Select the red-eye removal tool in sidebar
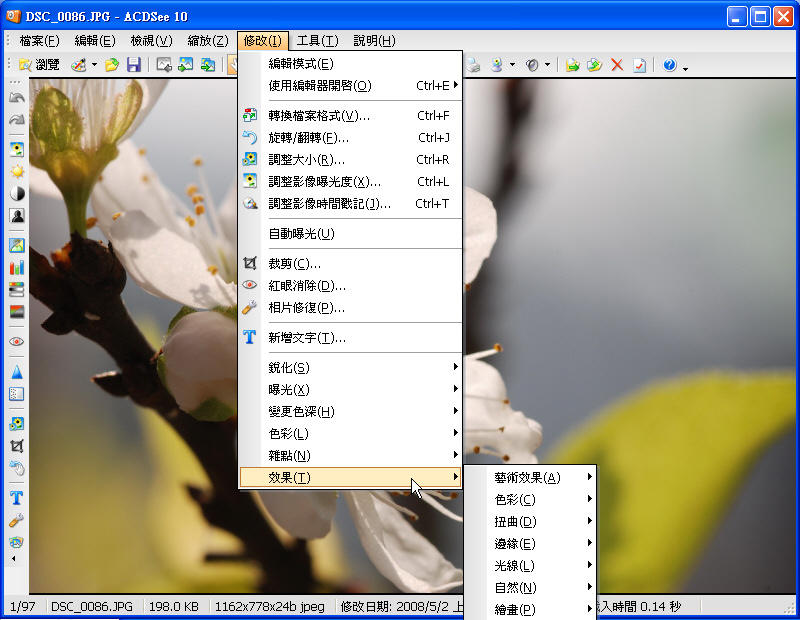This screenshot has height=620, width=800. point(16,341)
